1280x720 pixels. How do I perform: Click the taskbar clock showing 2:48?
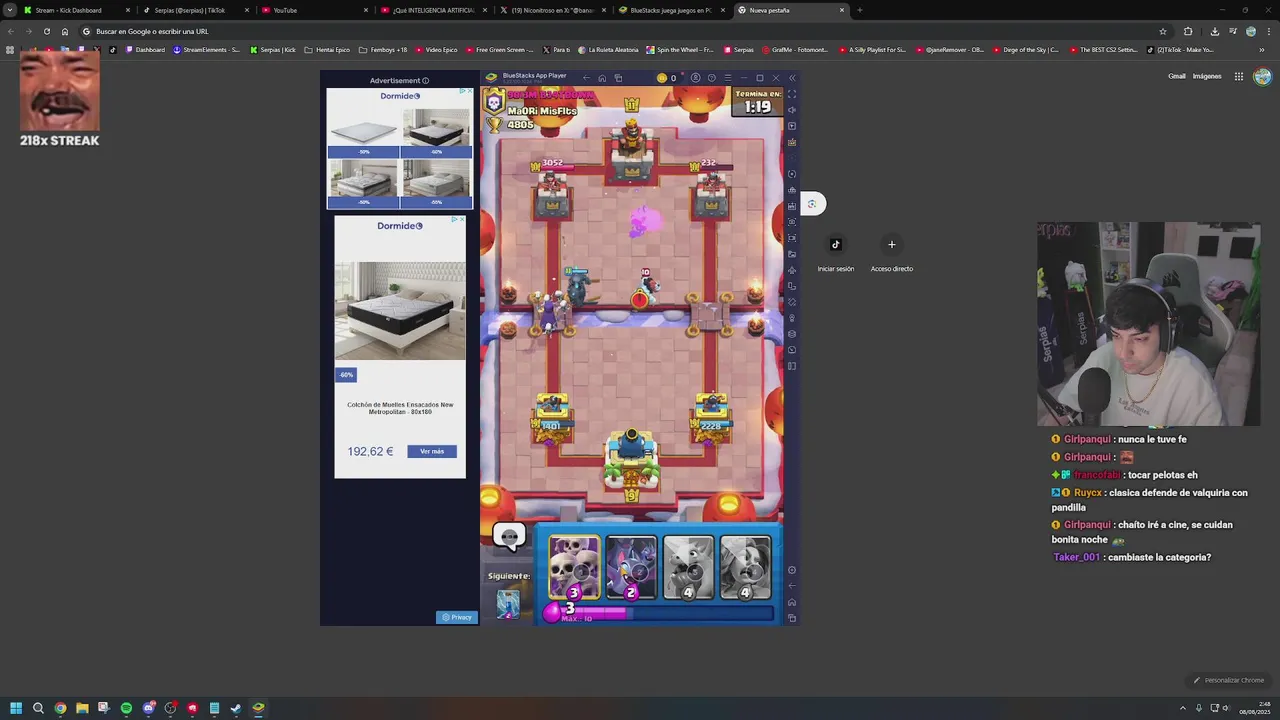pyautogui.click(x=1256, y=708)
